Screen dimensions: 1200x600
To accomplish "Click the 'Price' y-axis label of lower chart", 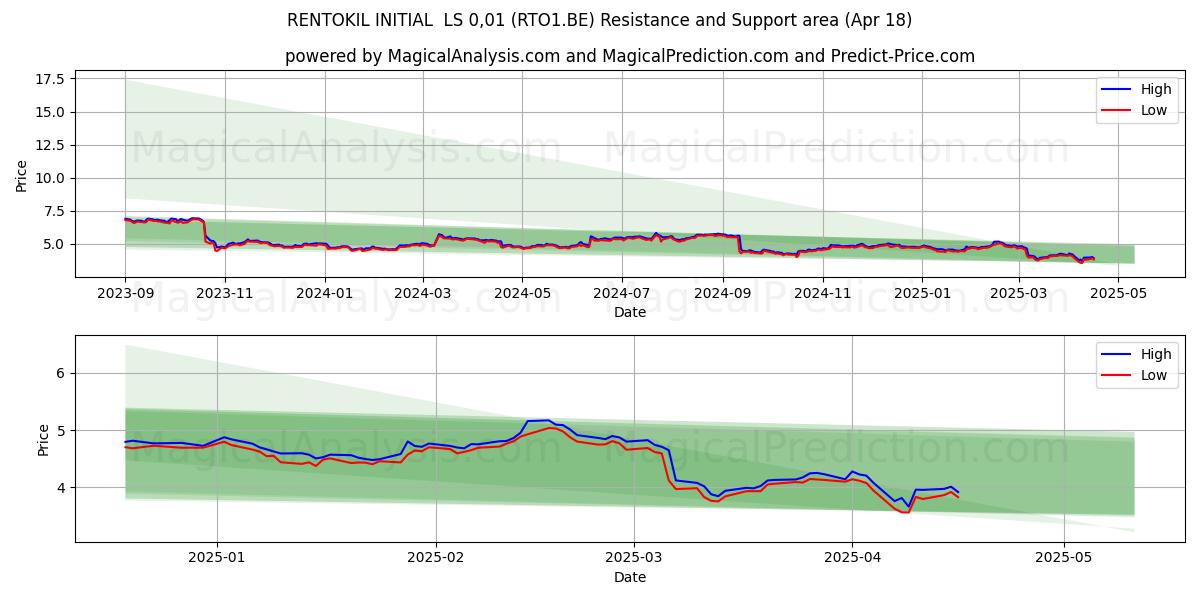I will [x=44, y=439].
